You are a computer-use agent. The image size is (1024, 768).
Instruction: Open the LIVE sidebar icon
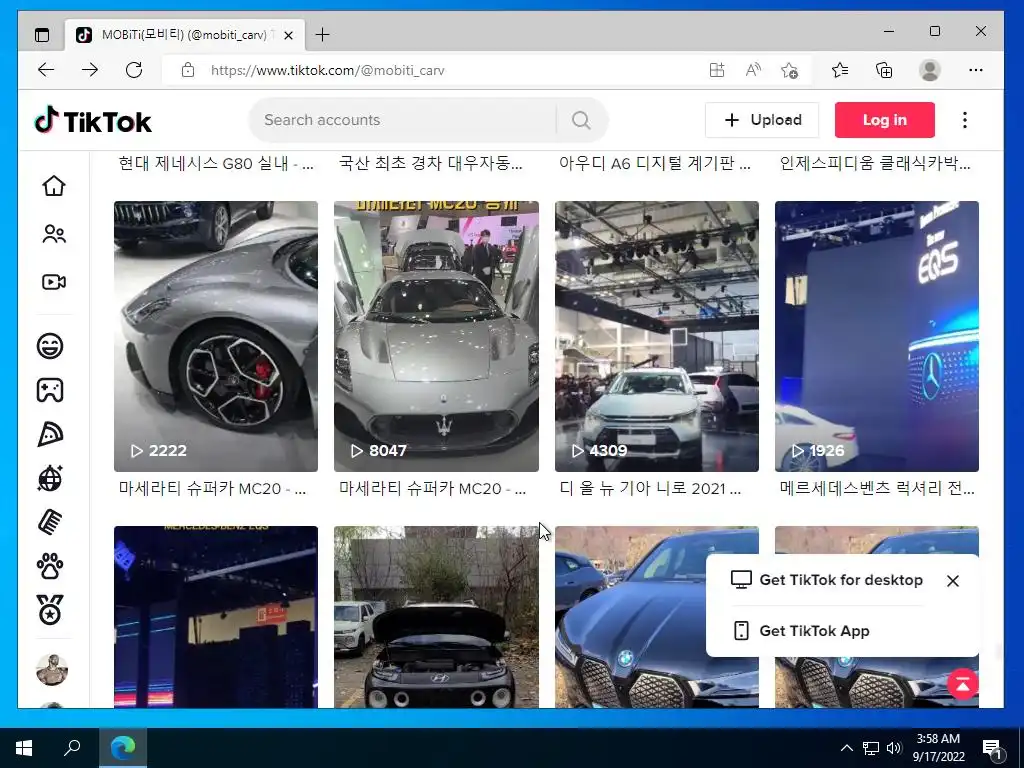pyautogui.click(x=54, y=282)
